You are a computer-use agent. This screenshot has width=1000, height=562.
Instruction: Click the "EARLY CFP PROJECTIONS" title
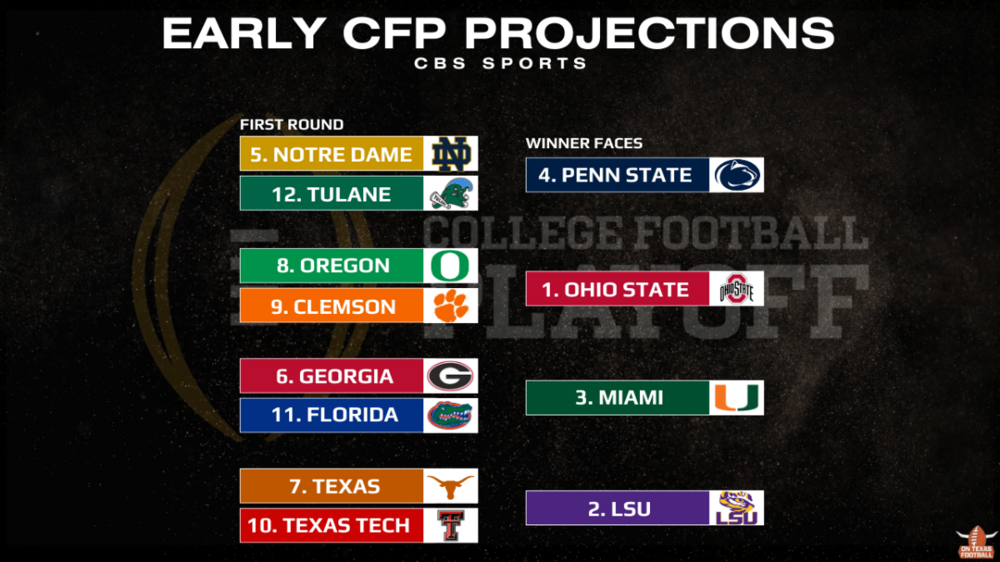coord(498,33)
